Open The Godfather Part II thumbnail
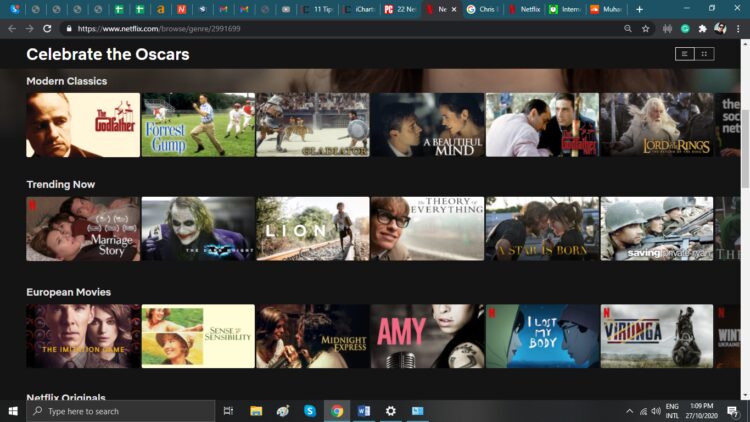The height and width of the screenshot is (422, 750). coord(542,125)
